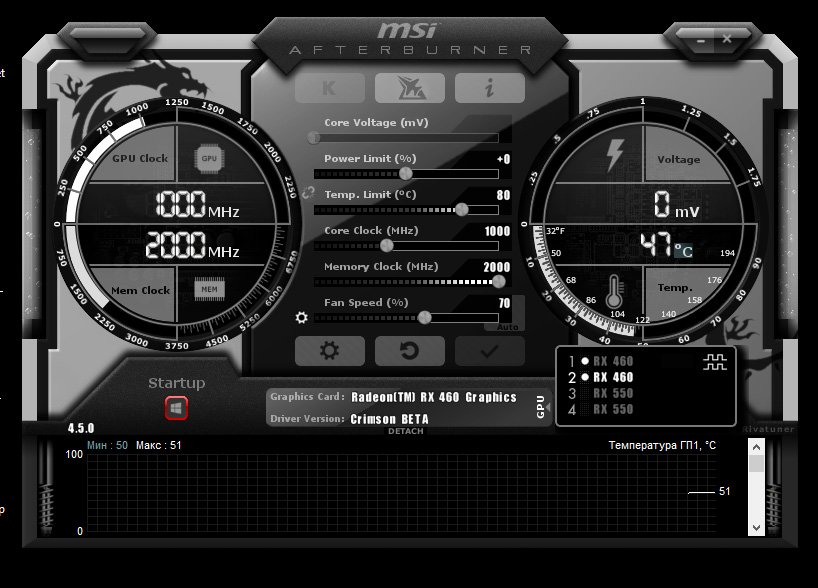The image size is (818, 588).
Task: Click the Core Voltage slider track
Action: tap(406, 138)
